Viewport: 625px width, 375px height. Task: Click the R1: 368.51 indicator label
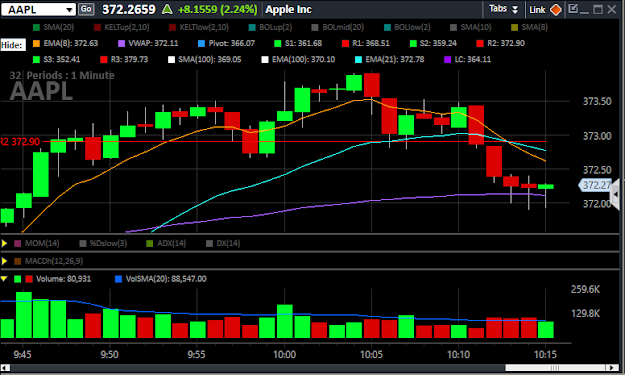click(371, 43)
